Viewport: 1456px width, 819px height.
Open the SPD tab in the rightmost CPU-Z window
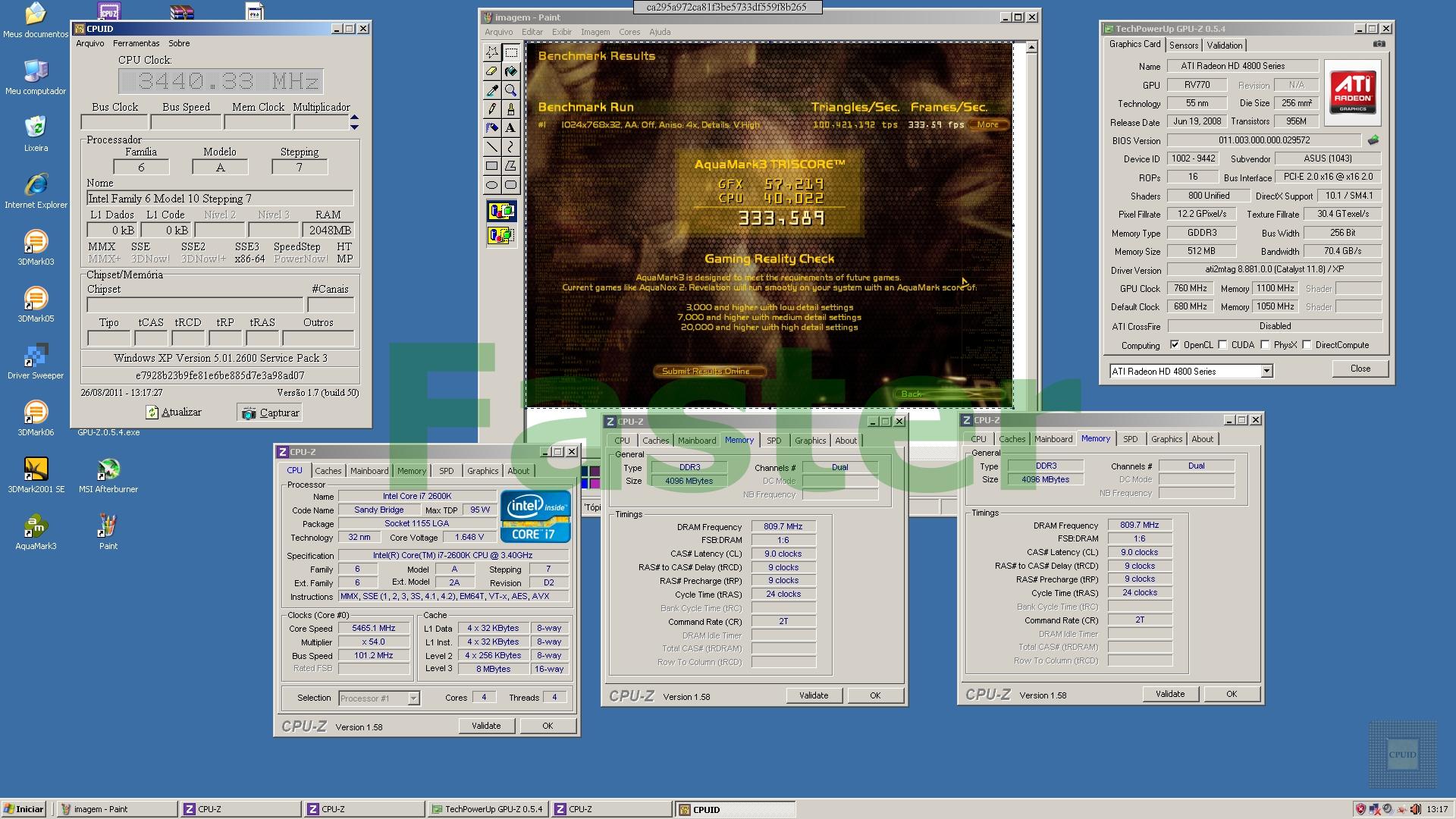pyautogui.click(x=1130, y=439)
